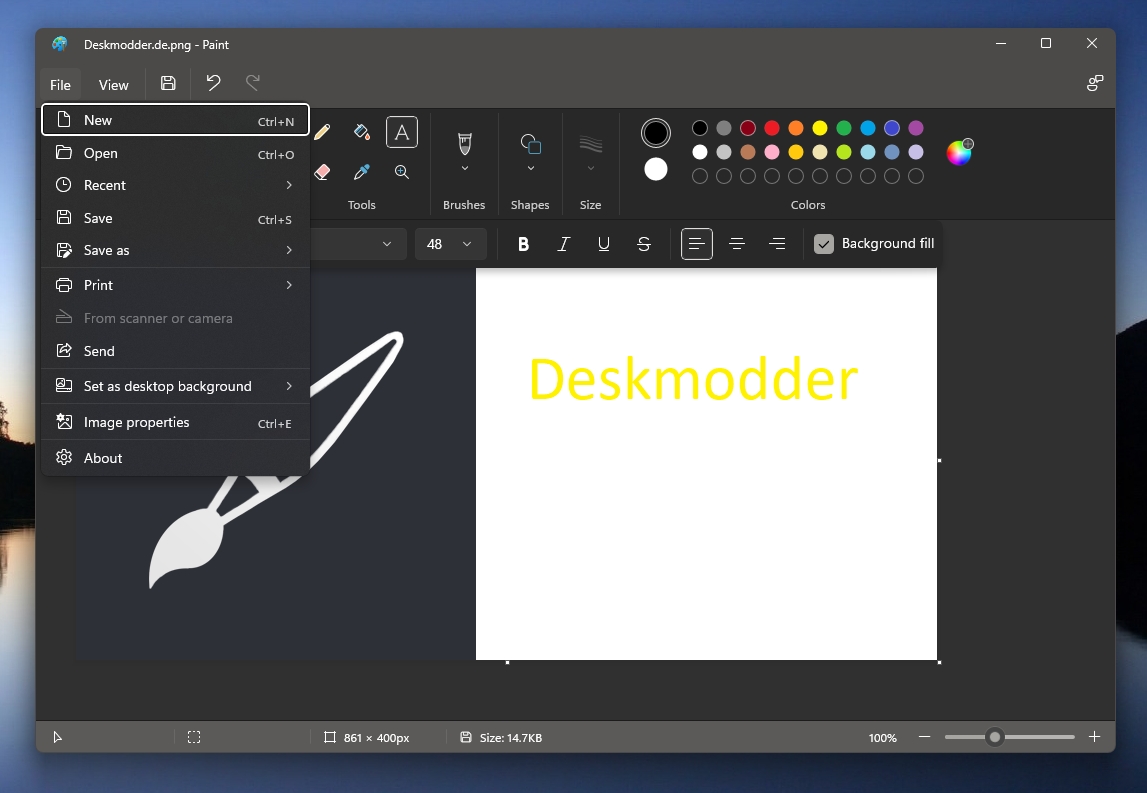Screen dimensions: 1147x793
Task: Click the zoom in plus icon
Action: 1094,737
